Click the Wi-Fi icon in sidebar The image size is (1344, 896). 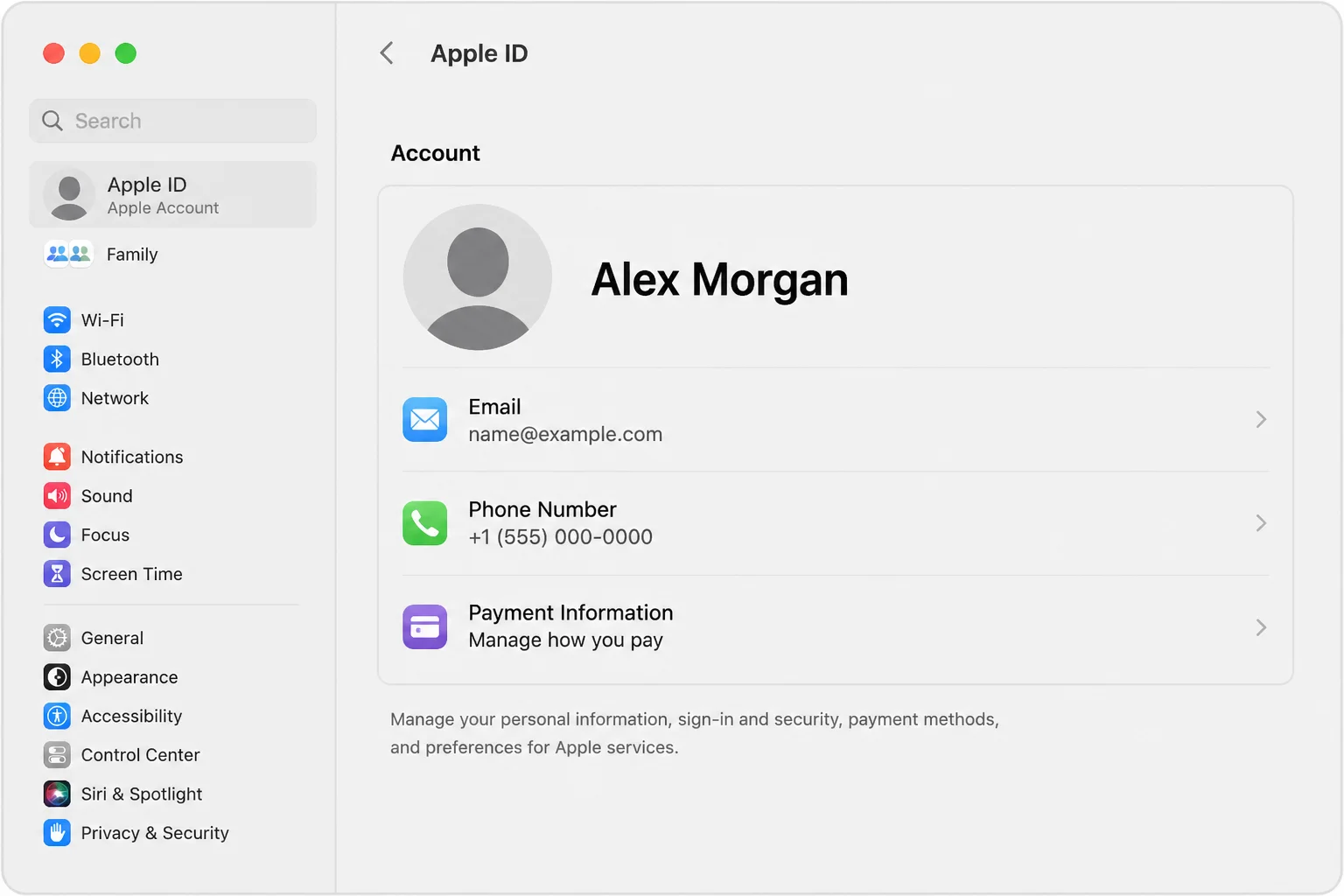[x=57, y=320]
